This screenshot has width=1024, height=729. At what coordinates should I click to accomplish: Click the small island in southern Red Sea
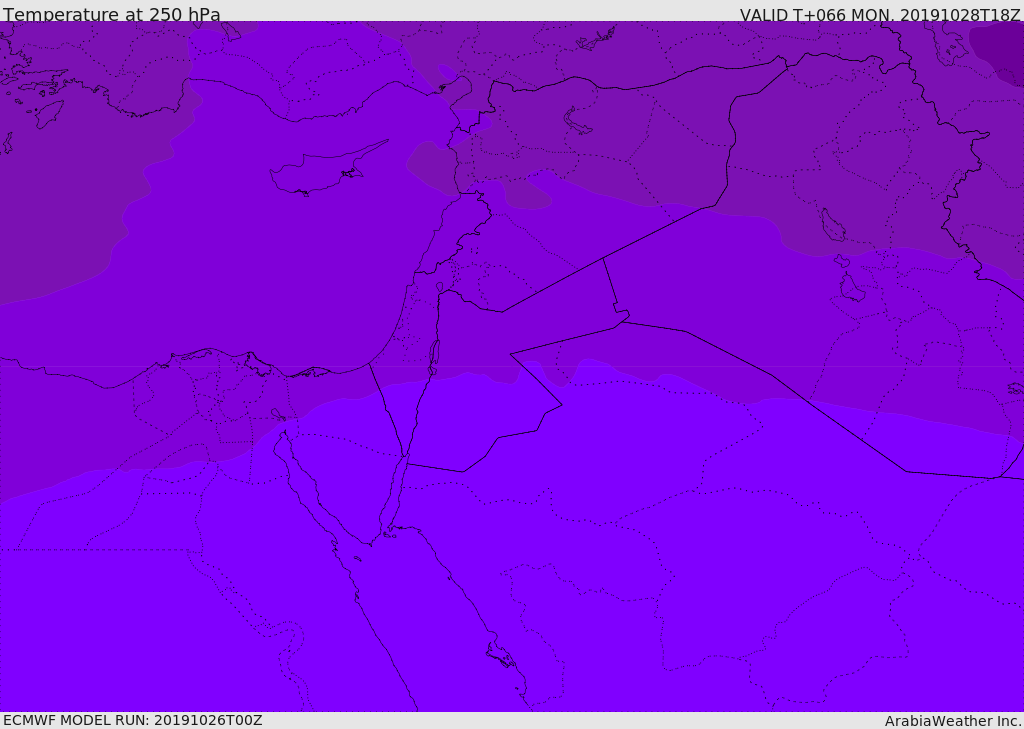[500, 655]
